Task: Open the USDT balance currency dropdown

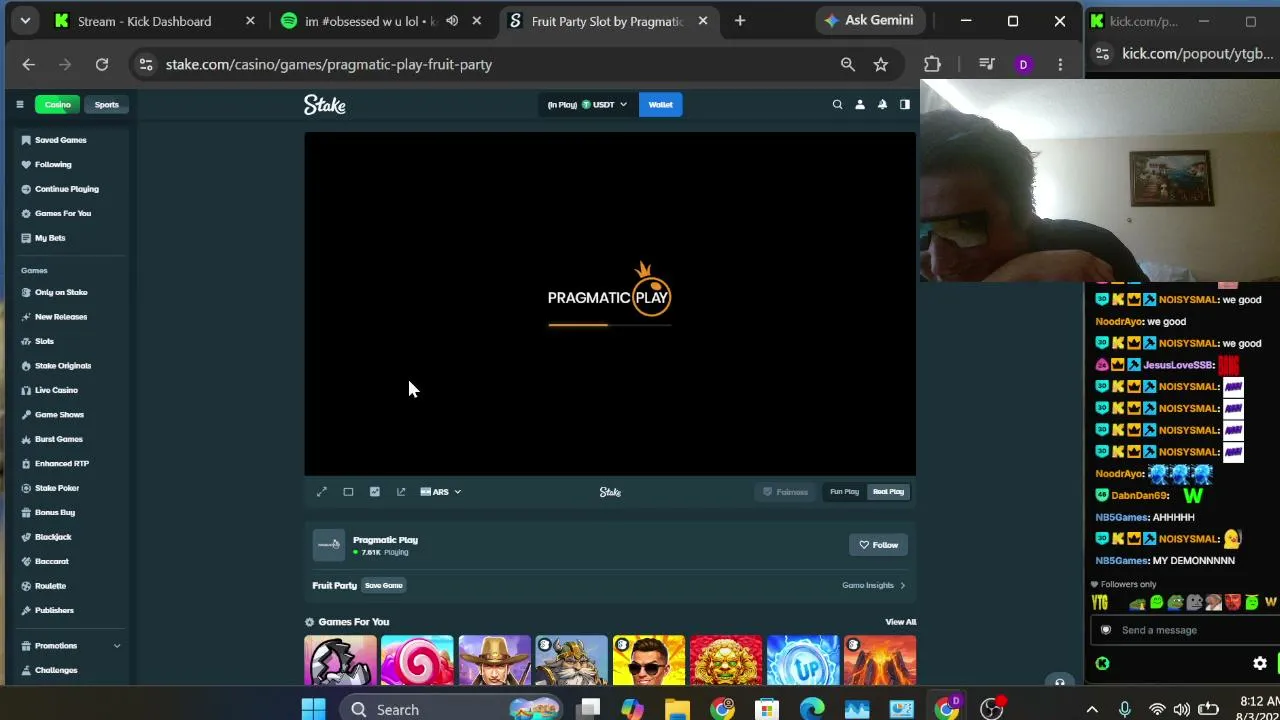Action: [x=587, y=104]
